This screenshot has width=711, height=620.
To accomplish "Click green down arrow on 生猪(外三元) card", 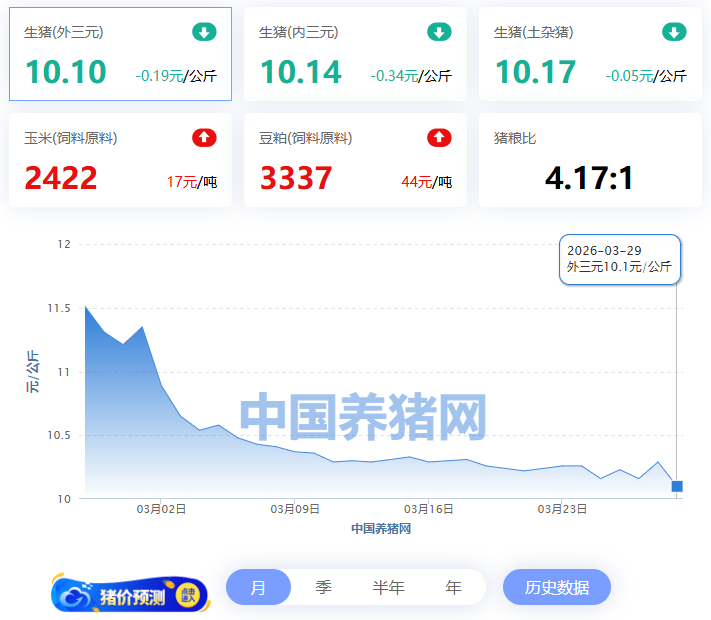I will pos(204,32).
